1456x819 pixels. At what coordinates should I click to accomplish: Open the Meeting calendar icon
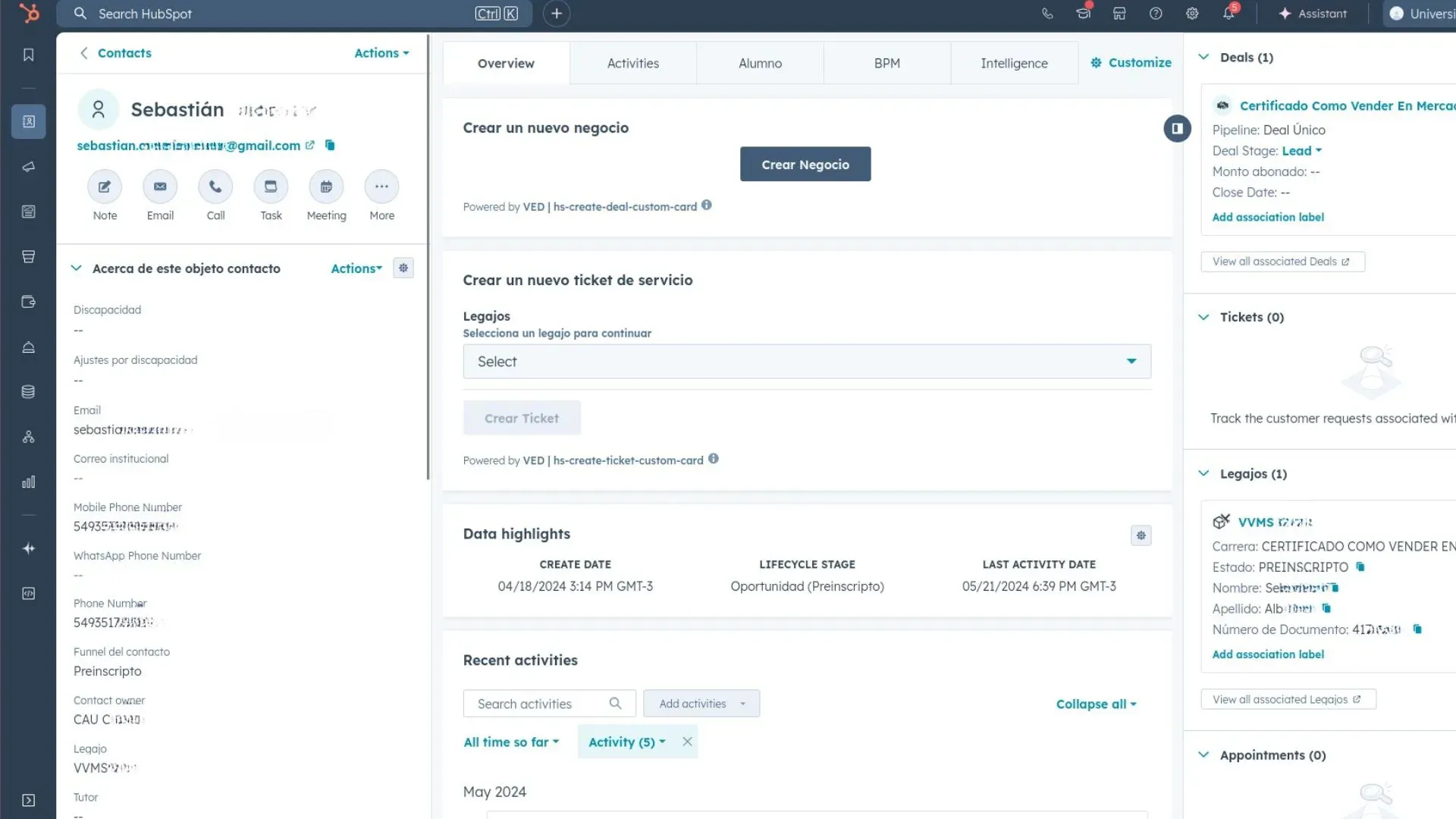[x=326, y=187]
